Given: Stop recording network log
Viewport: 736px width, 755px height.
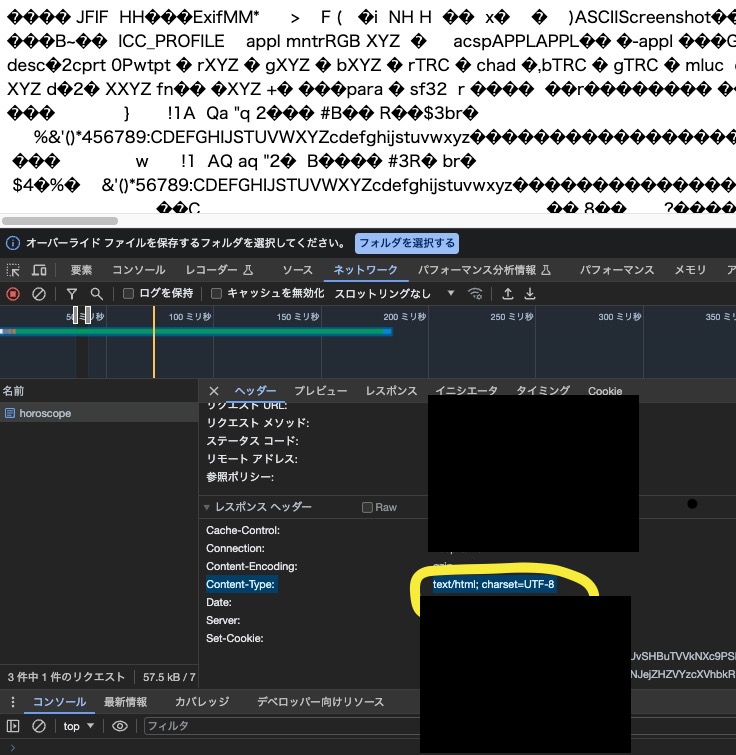Looking at the screenshot, I should [13, 294].
